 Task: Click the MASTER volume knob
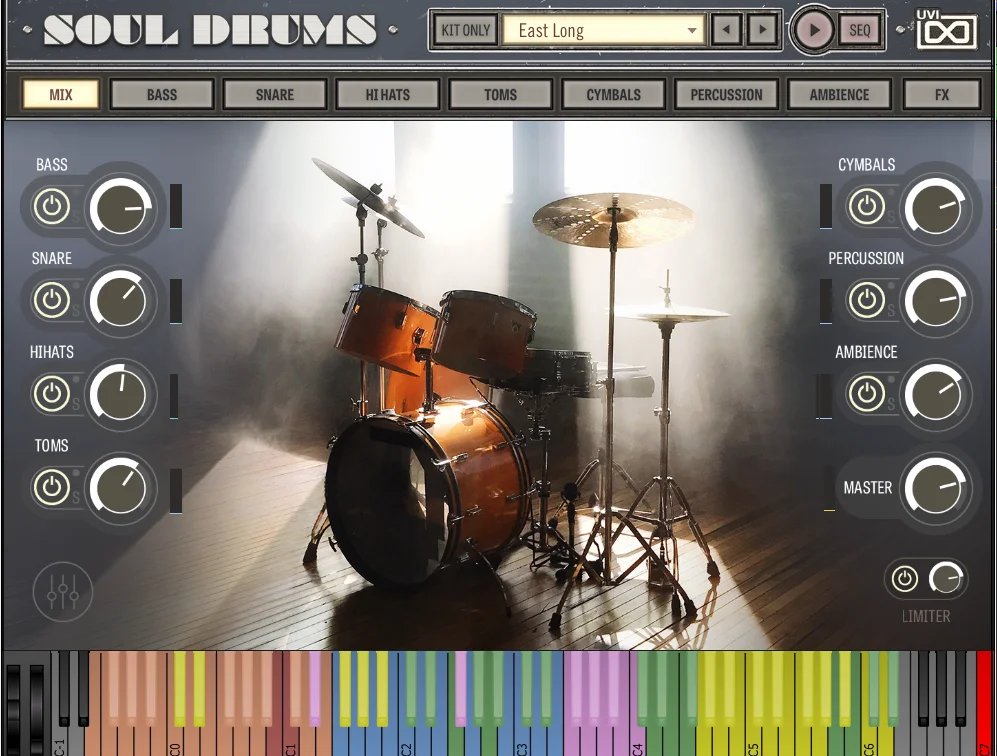click(x=935, y=488)
